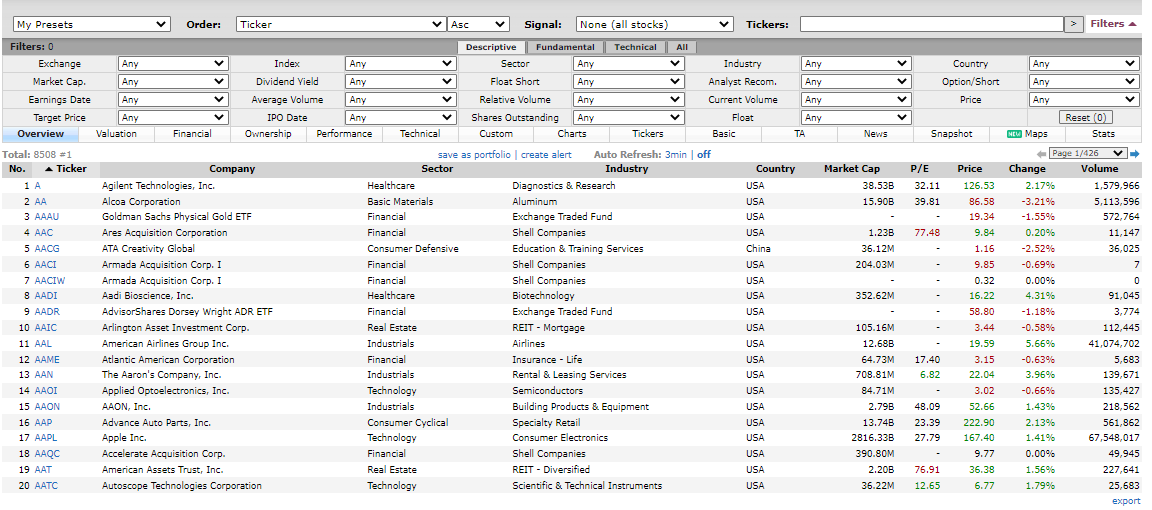Click the REIT - Mortgage industry cell
Image resolution: width=1152 pixels, height=510 pixels.
(x=548, y=328)
